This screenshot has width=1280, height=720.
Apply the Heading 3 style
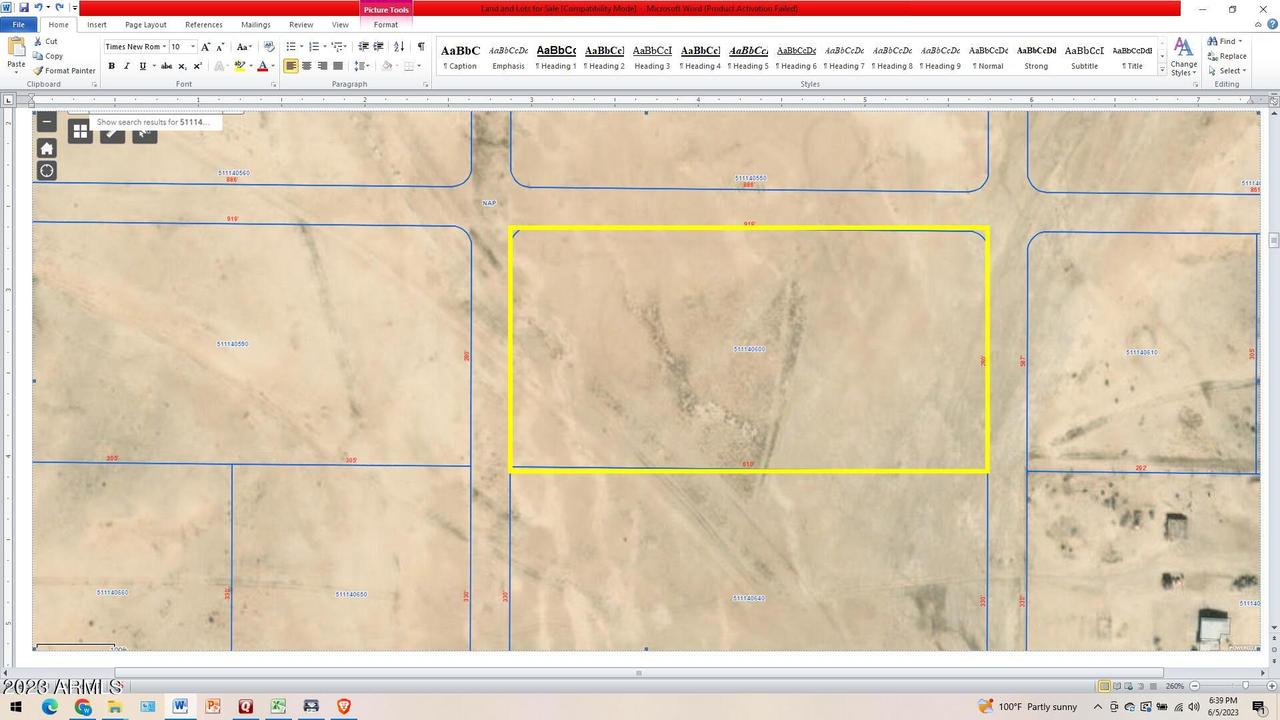[652, 57]
